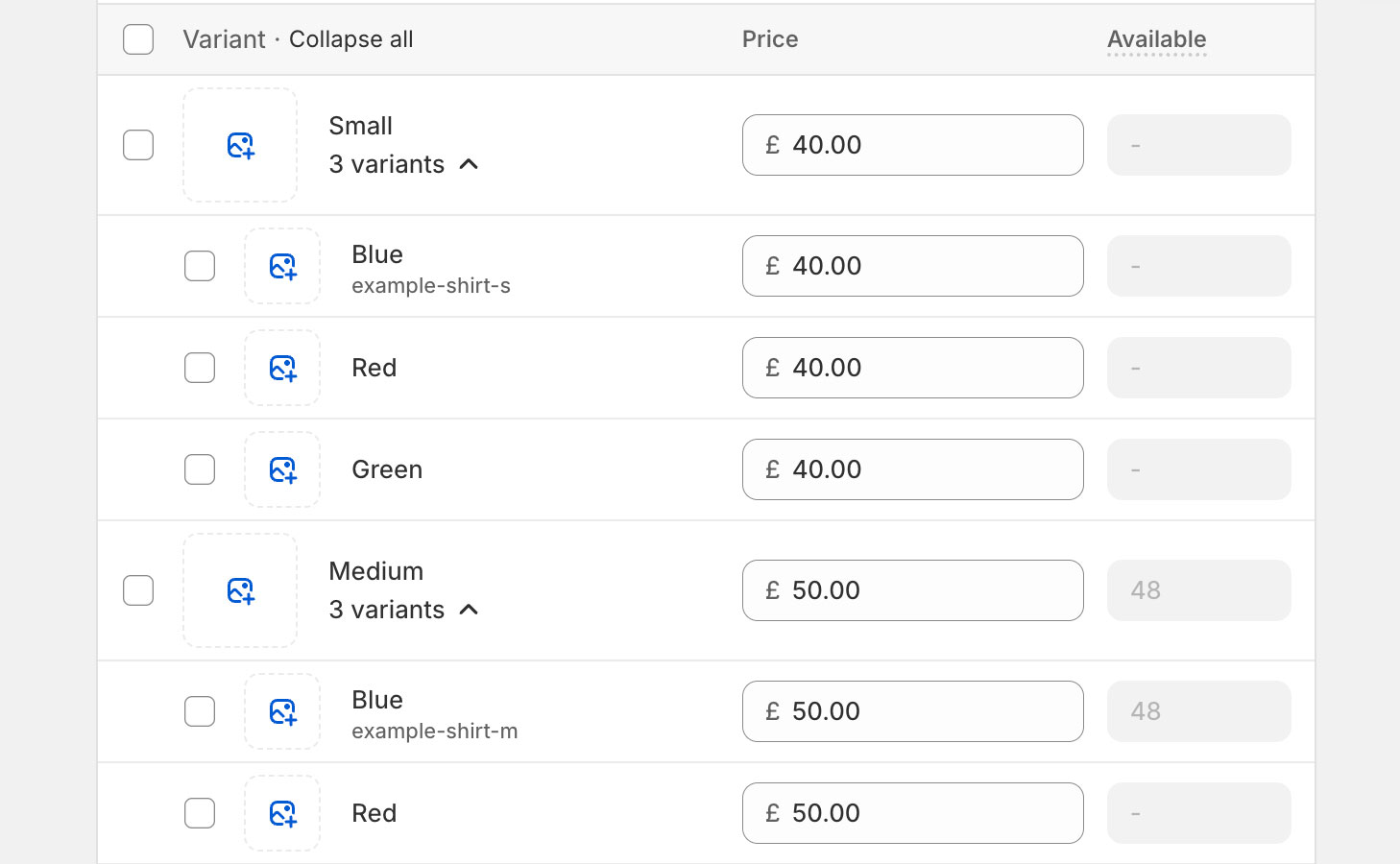
Task: Edit price for Medium Red variant
Action: pos(913,813)
